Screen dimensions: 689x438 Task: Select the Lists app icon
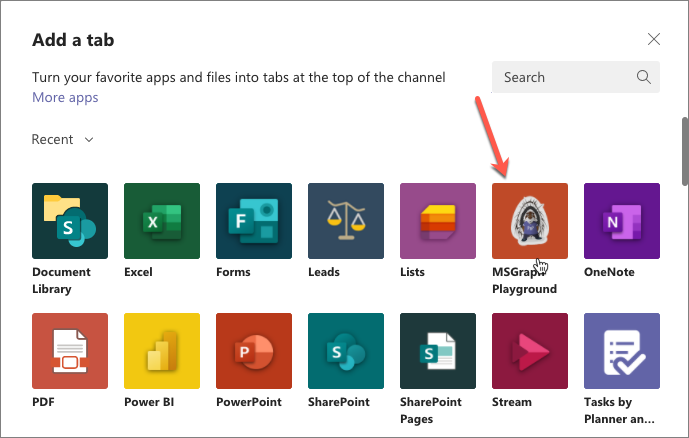point(438,221)
